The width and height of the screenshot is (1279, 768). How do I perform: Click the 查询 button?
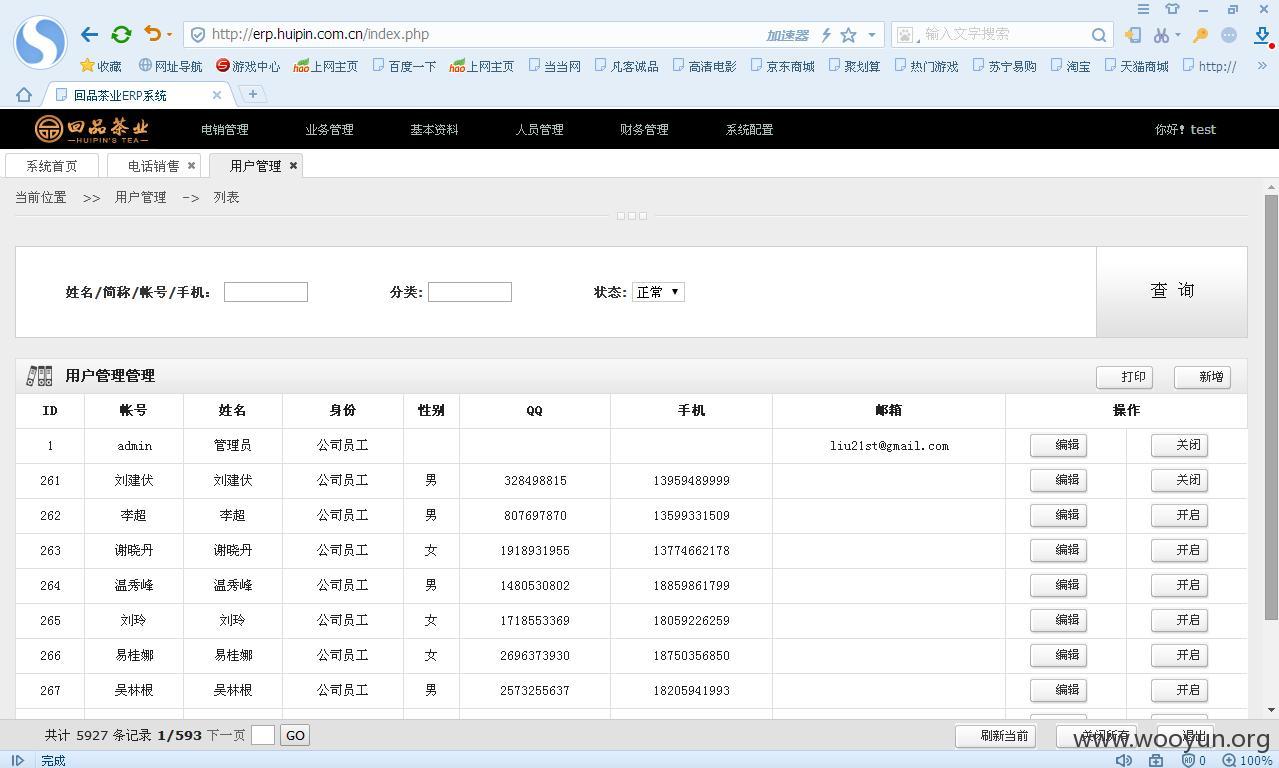1172,291
